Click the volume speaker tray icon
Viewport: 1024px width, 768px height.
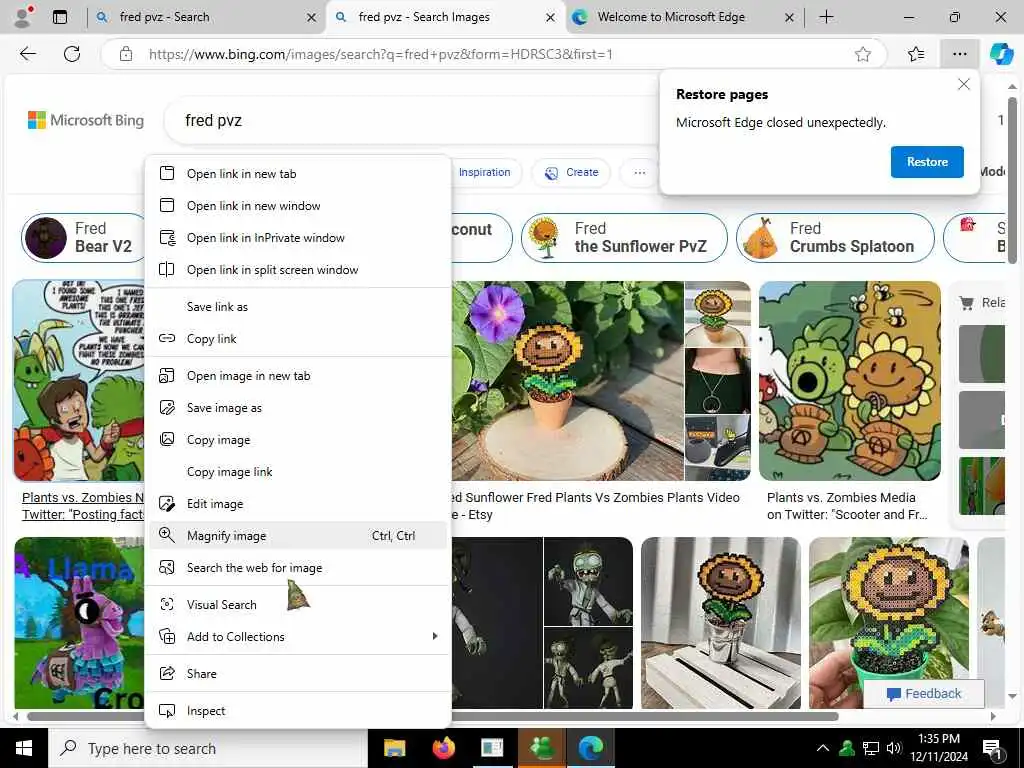click(894, 748)
